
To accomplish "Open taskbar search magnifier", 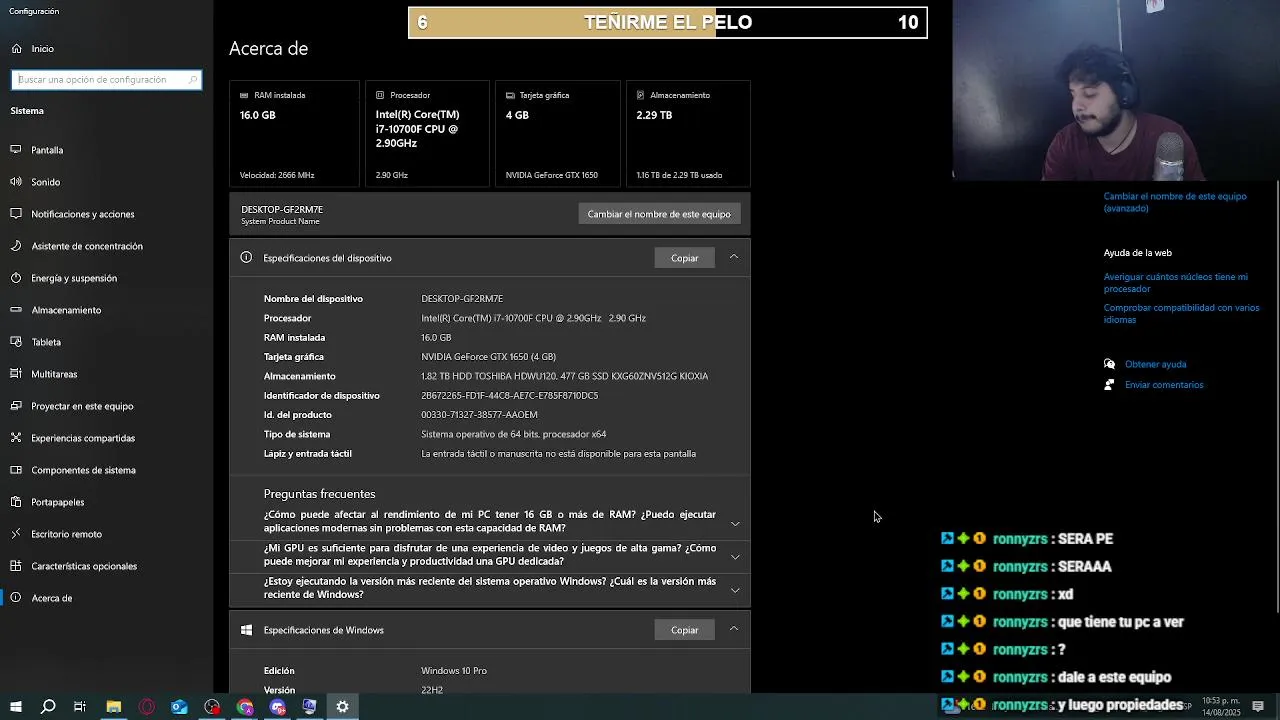I will pyautogui.click(x=48, y=707).
